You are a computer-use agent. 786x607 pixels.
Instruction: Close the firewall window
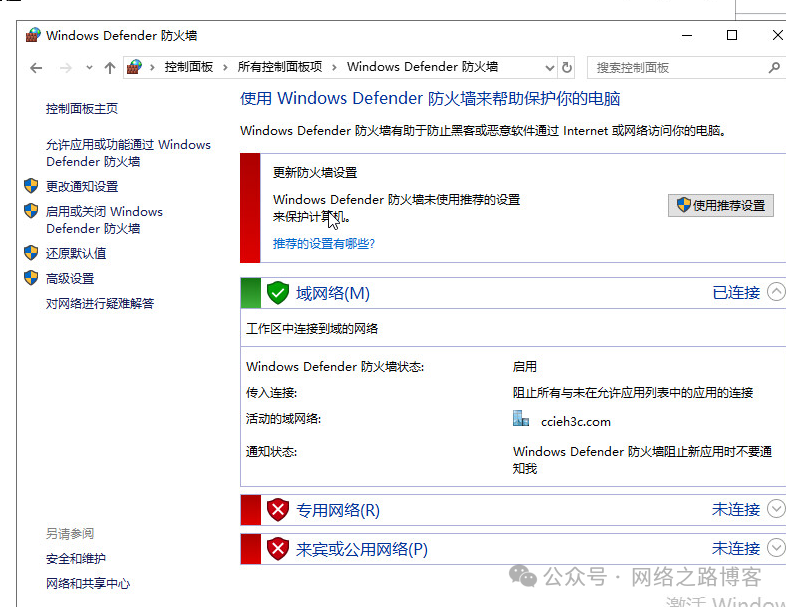[777, 35]
